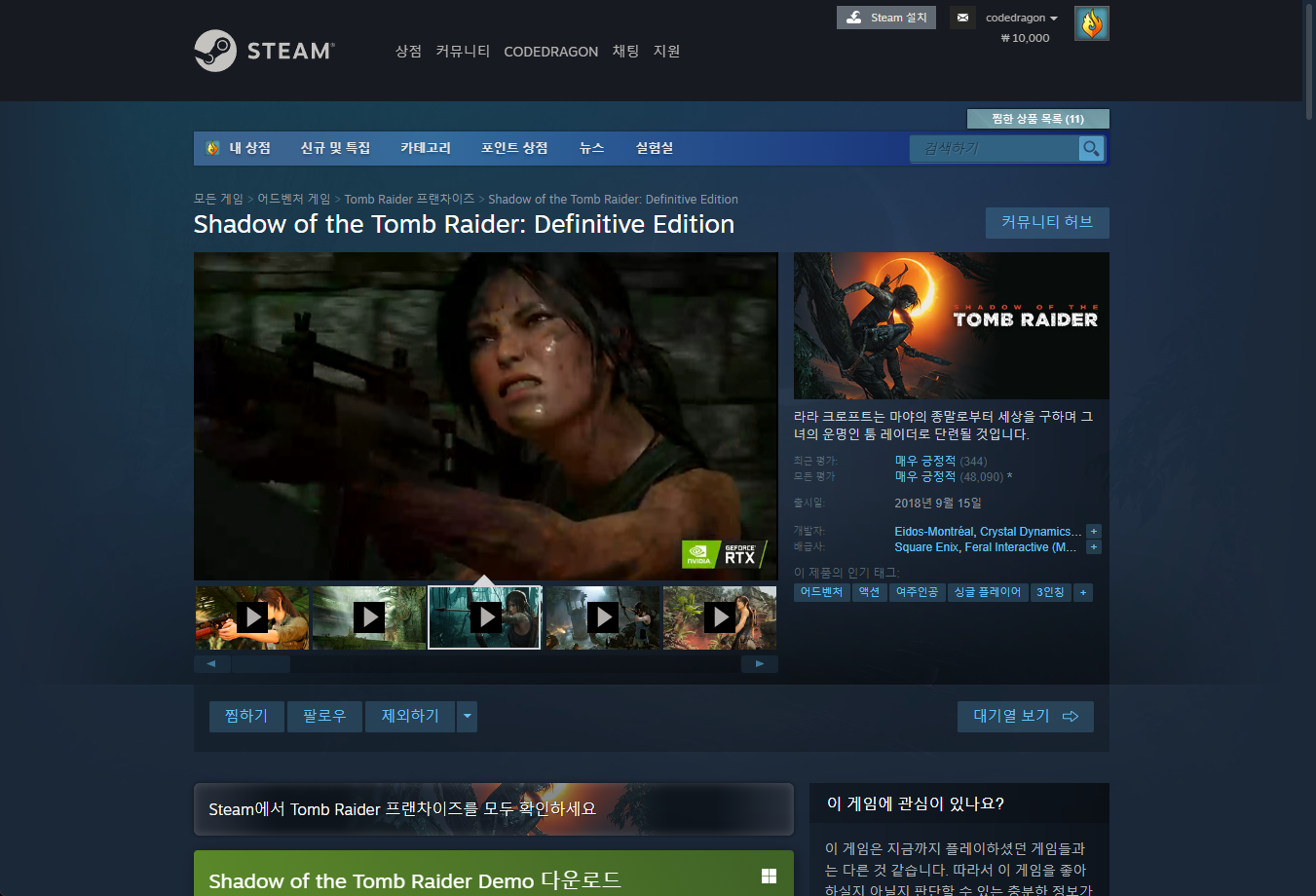Play the first trailer thumbnail with rifle
This screenshot has height=896, width=1316.
point(252,617)
